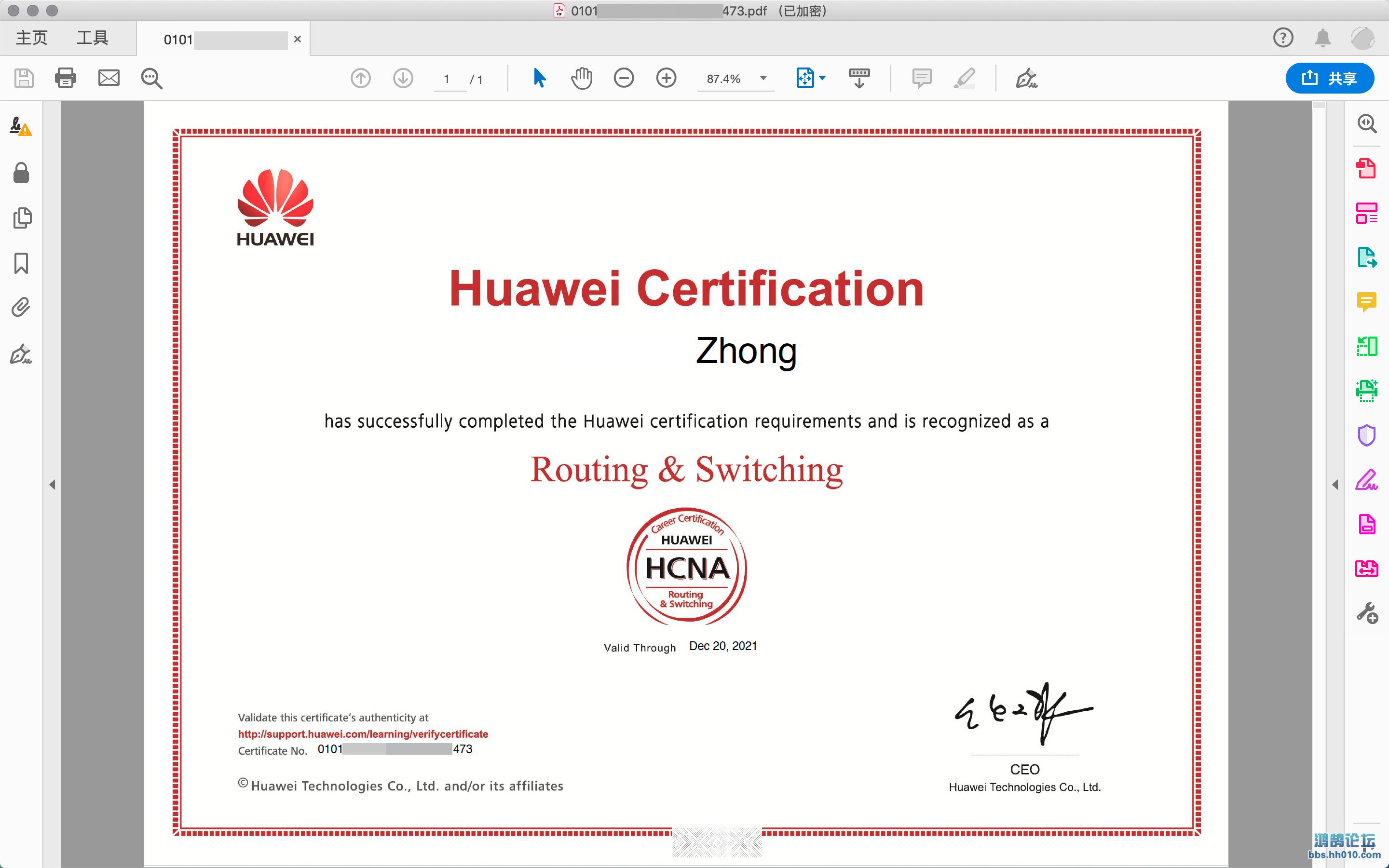Image resolution: width=1389 pixels, height=868 pixels.
Task: Collapse the right tools pane arrow
Action: tap(1335, 485)
